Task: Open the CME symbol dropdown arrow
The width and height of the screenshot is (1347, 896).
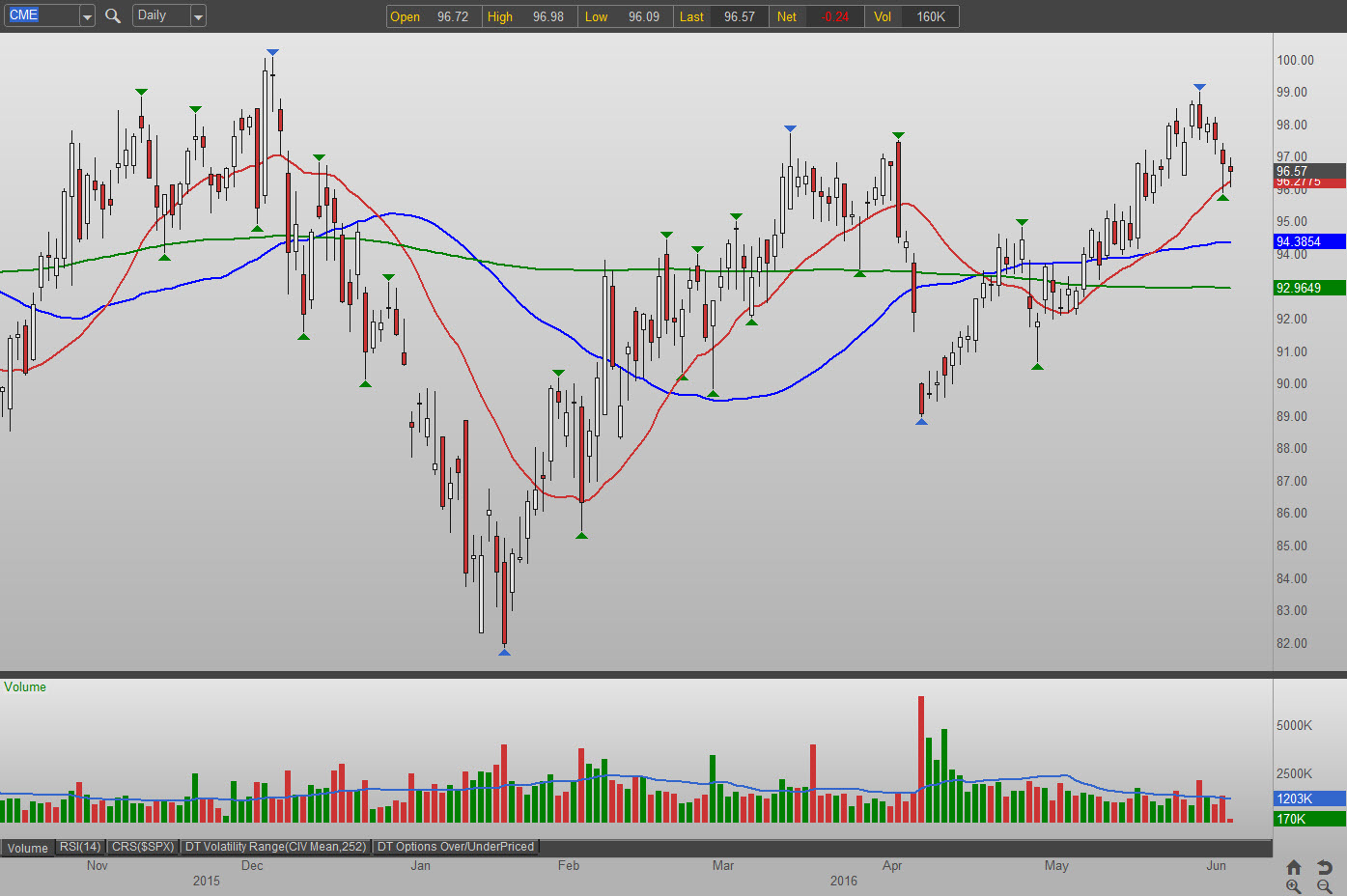Action: pos(87,16)
